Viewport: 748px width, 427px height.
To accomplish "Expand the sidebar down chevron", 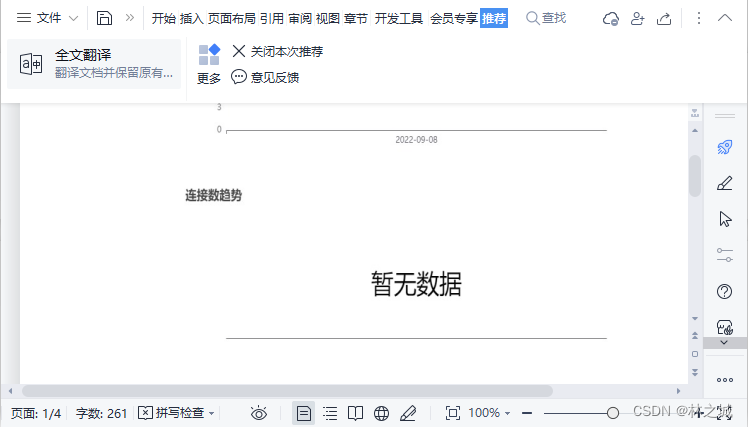I will coord(724,343).
